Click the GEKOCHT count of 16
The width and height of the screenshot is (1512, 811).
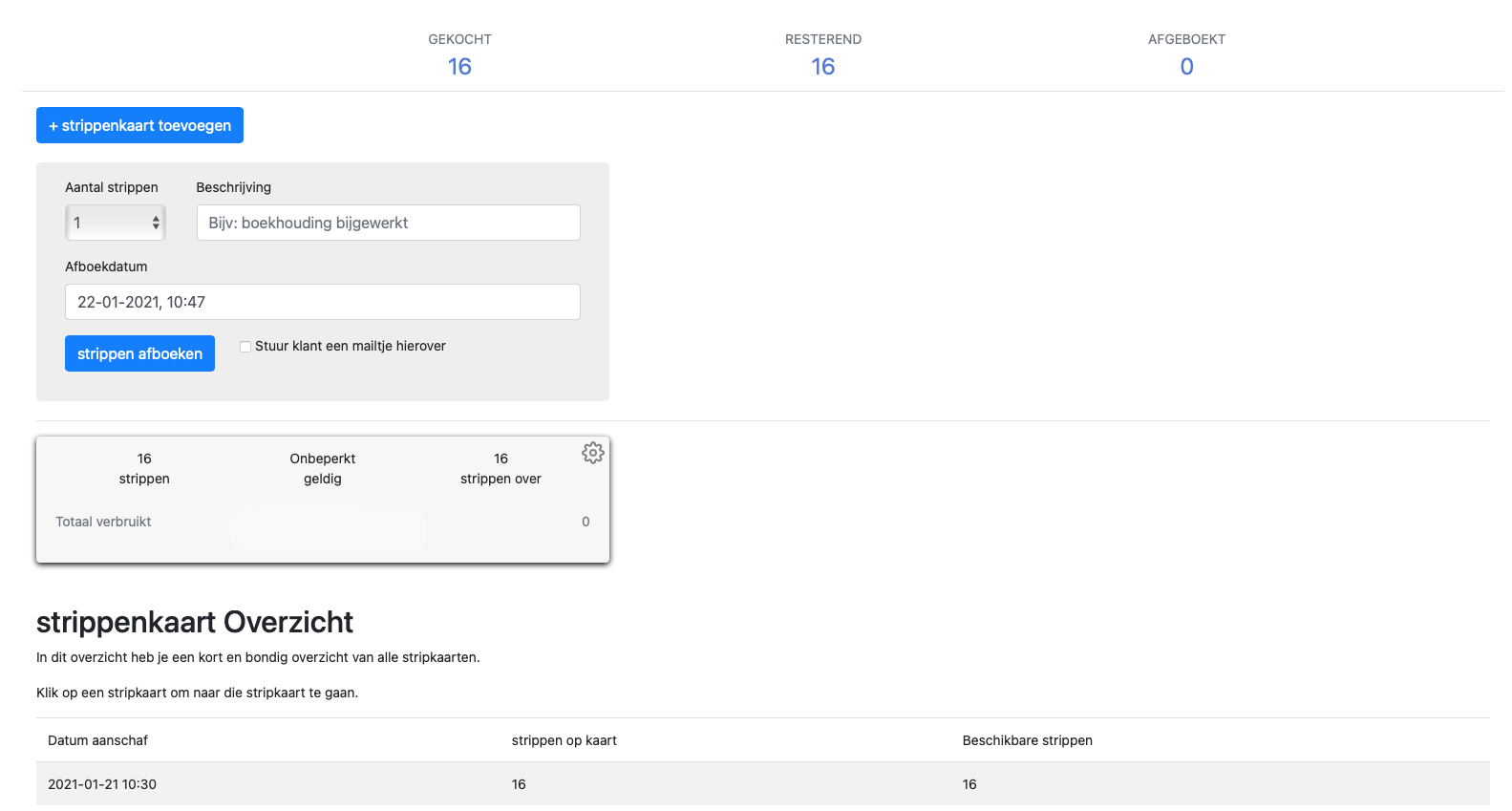pos(459,67)
